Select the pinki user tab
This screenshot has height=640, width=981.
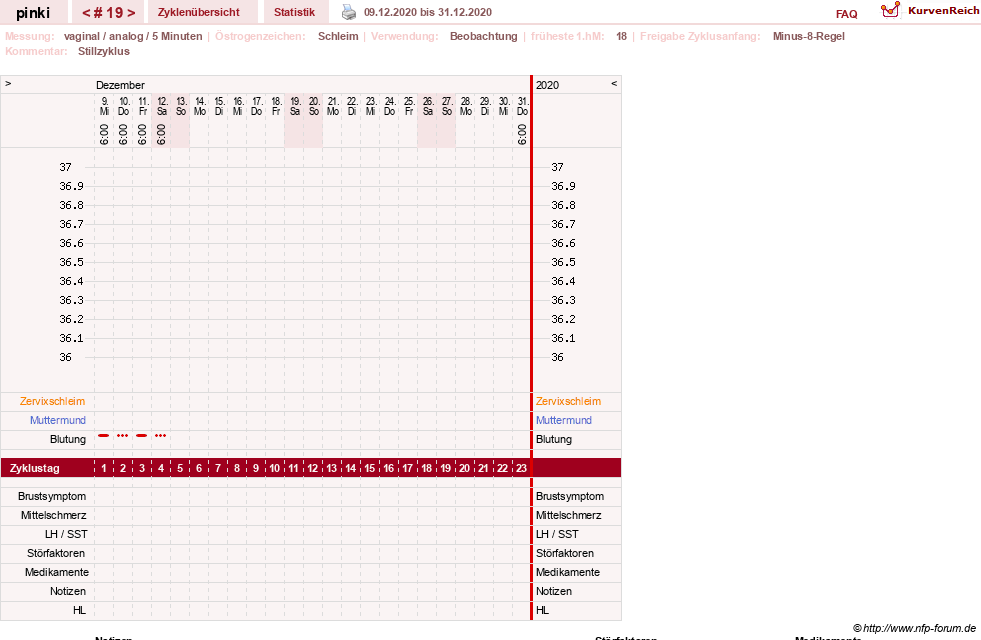pyautogui.click(x=33, y=13)
